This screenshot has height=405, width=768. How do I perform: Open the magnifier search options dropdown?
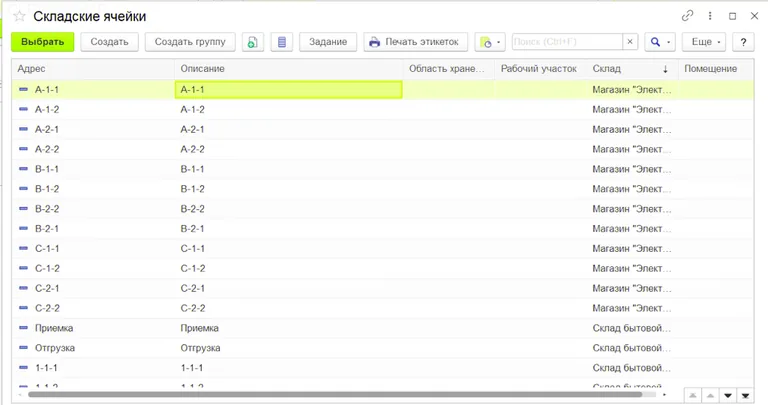660,42
